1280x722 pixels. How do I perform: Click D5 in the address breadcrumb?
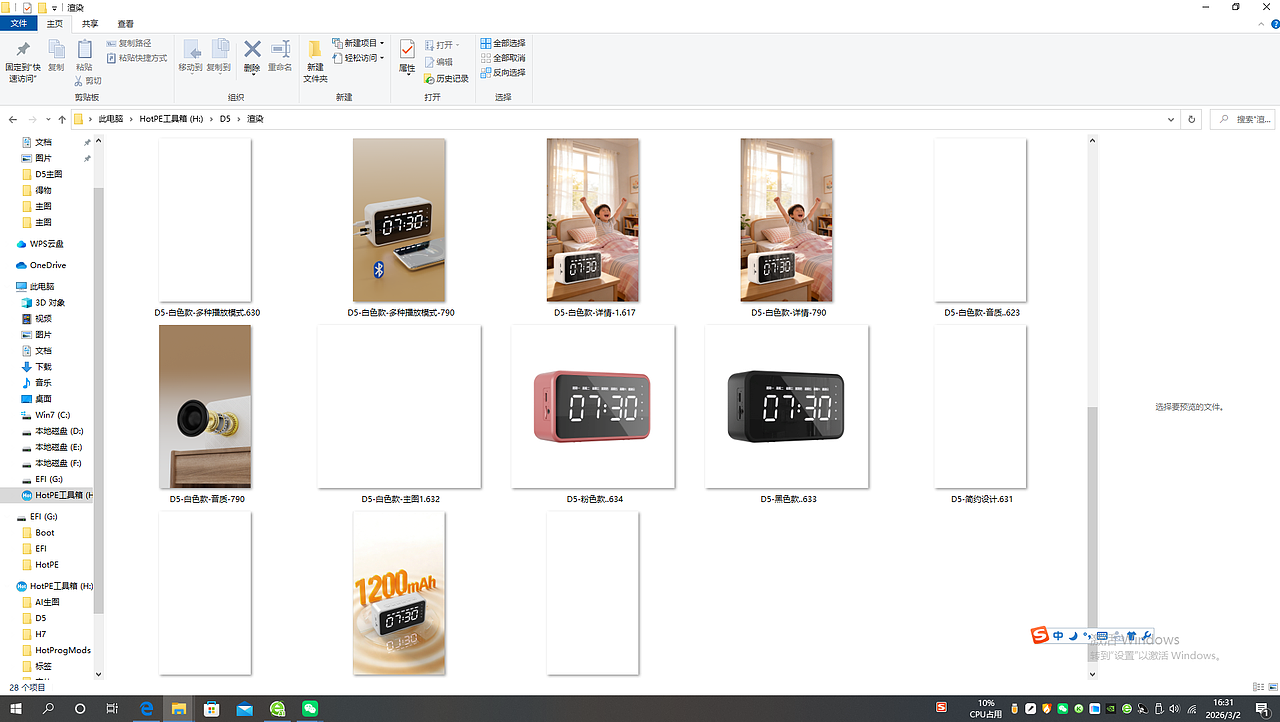click(x=225, y=119)
